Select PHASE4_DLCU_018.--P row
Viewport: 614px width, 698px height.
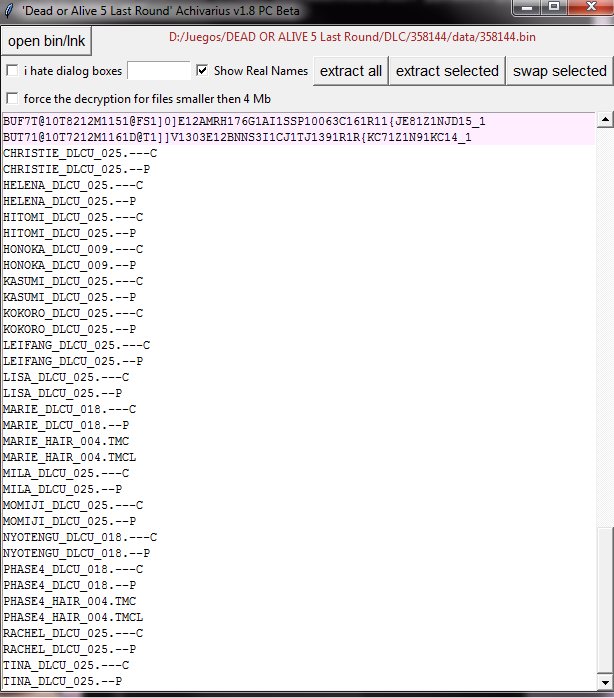click(x=298, y=586)
